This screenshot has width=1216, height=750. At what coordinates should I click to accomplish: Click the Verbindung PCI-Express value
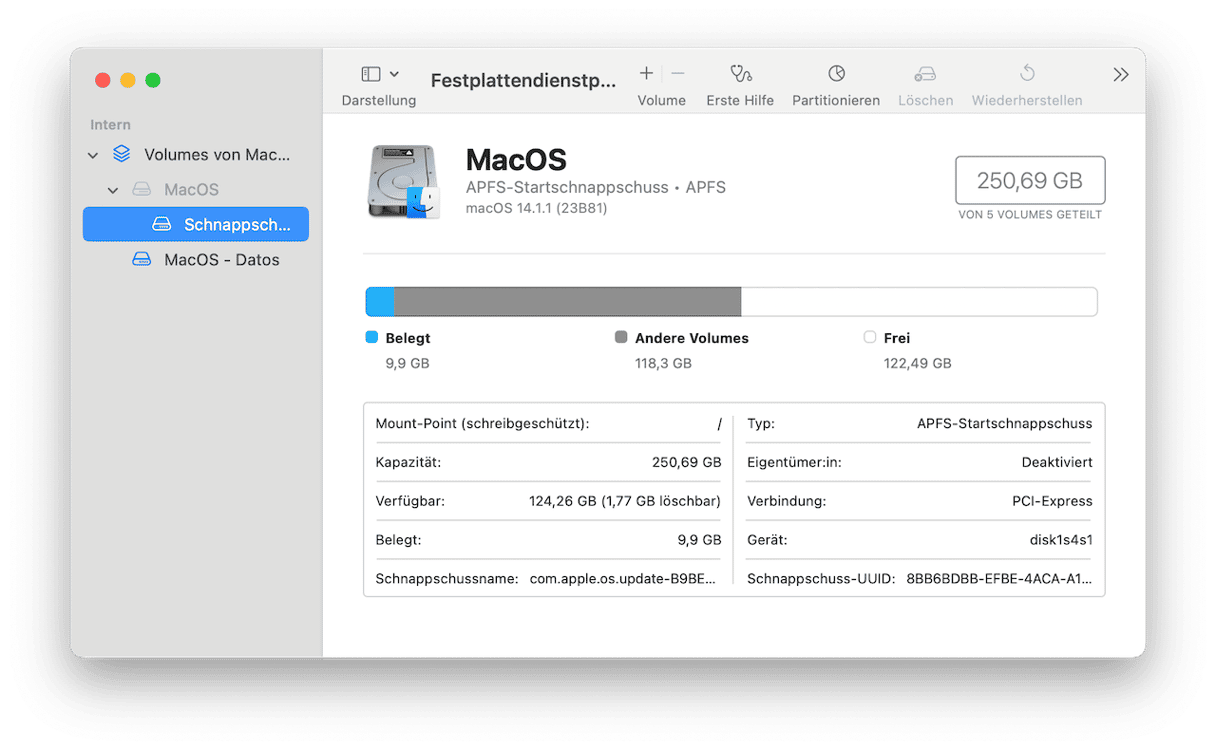(1052, 501)
